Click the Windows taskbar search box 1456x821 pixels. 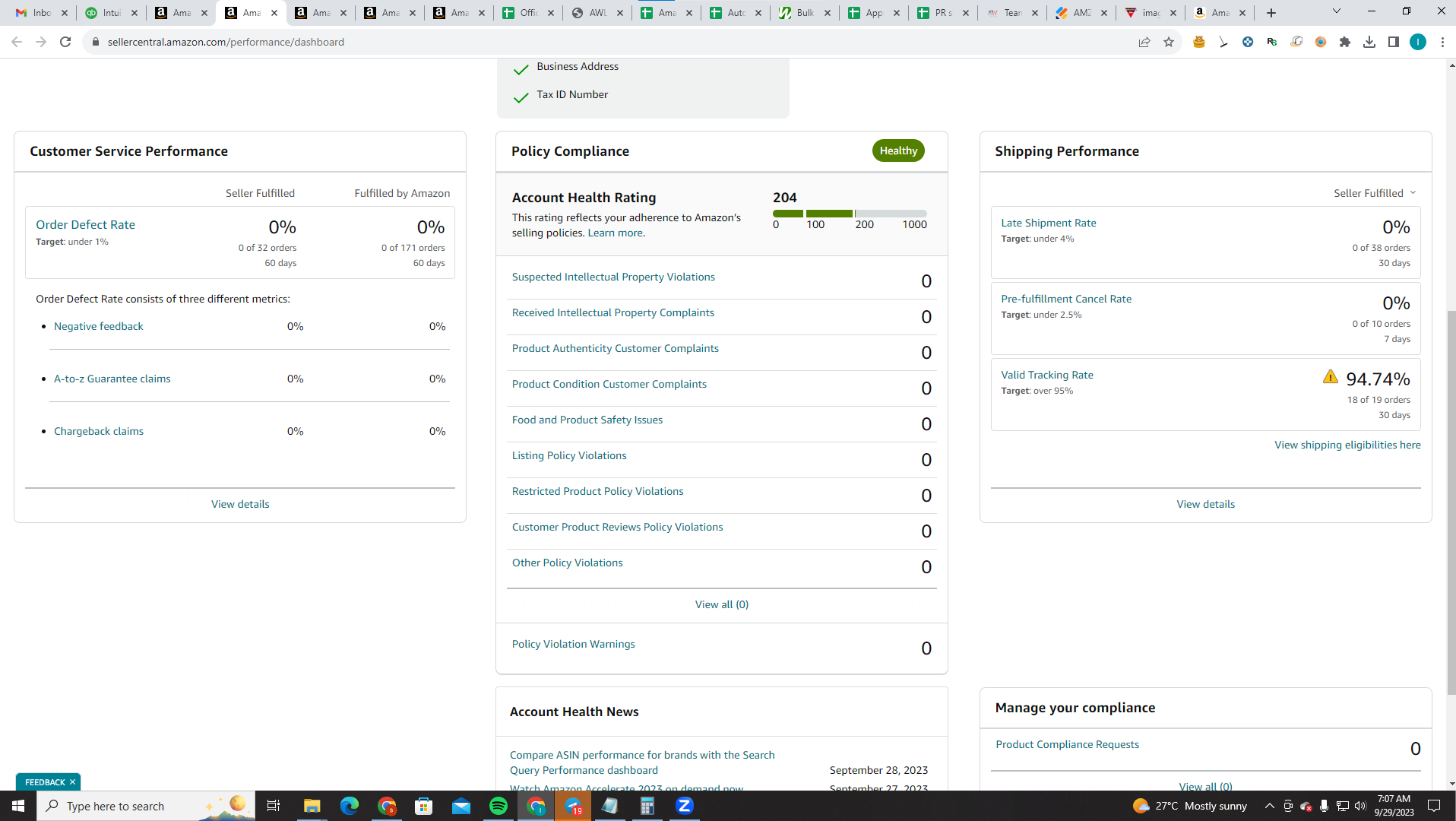click(144, 806)
